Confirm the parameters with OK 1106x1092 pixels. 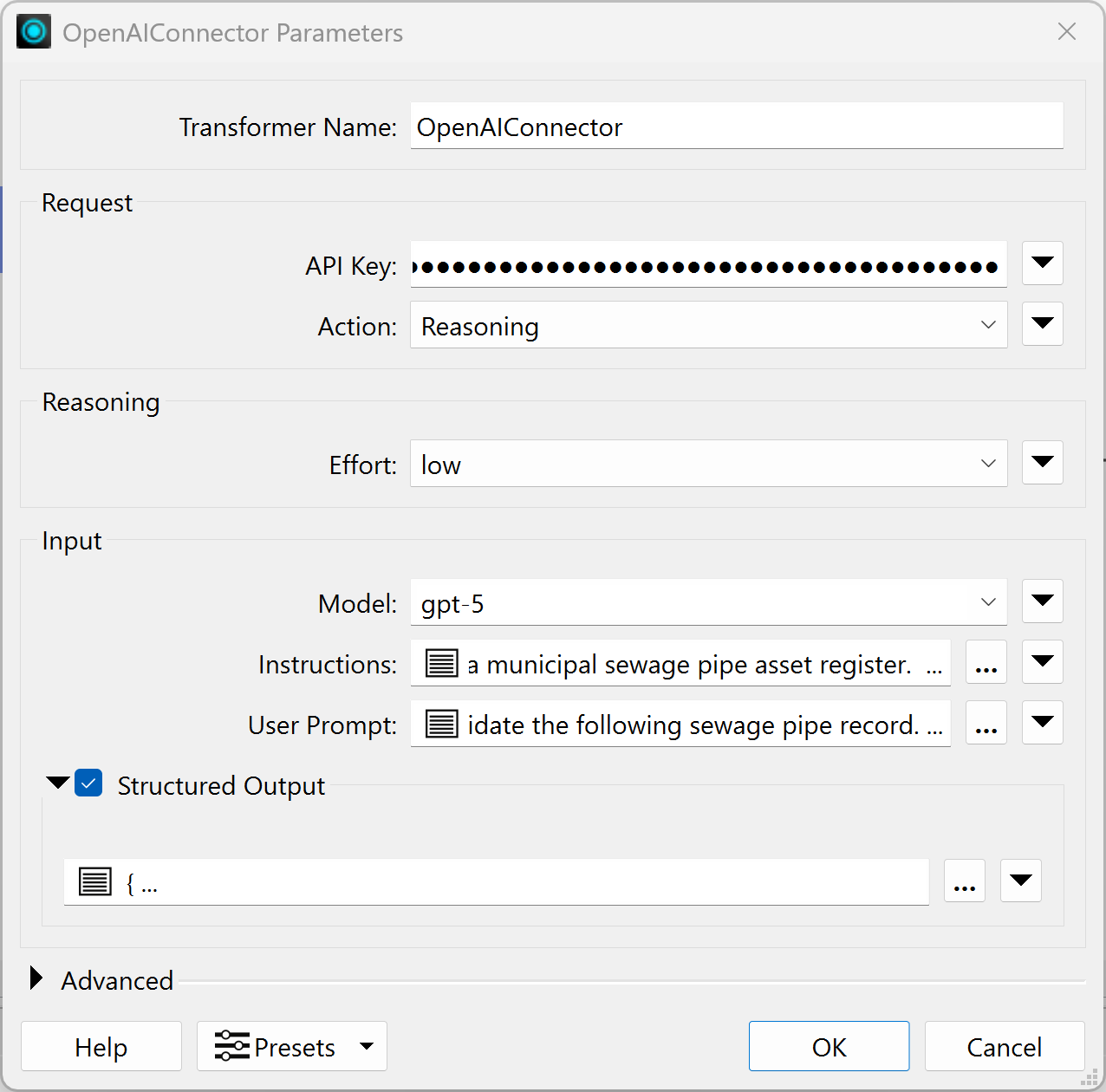829,1046
